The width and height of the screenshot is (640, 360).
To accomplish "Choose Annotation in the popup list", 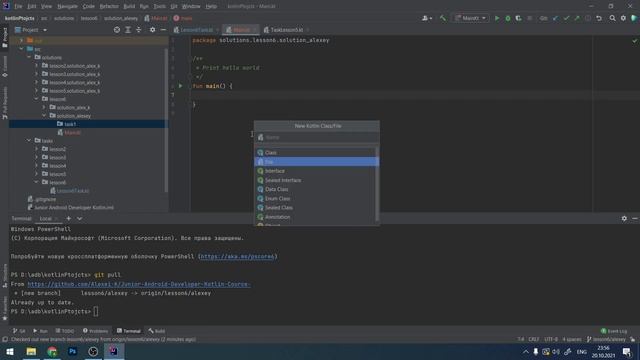I will tap(316, 217).
